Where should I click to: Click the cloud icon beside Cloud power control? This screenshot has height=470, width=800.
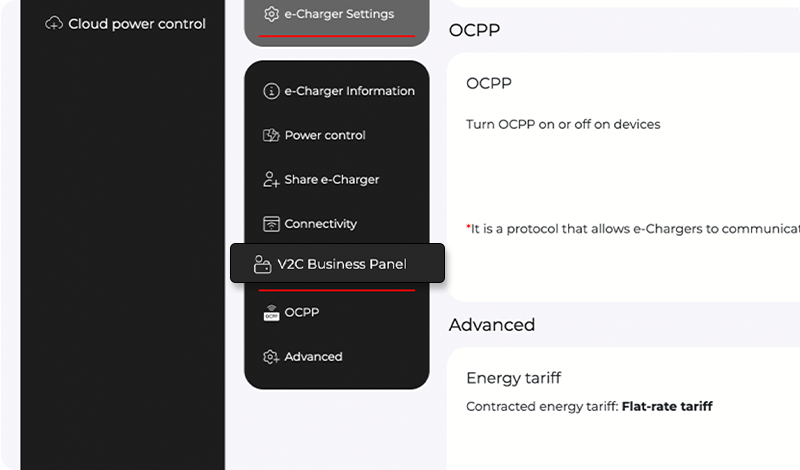(55, 23)
